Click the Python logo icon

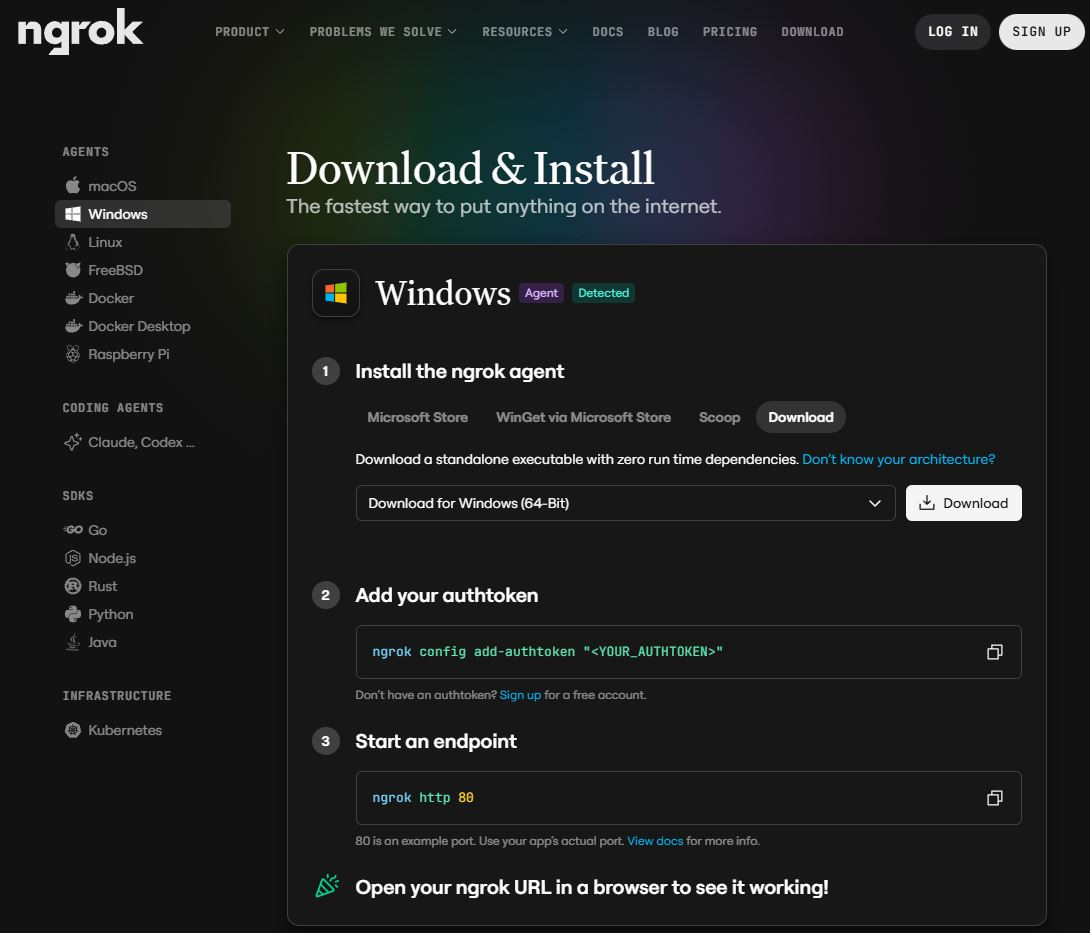[x=72, y=614]
